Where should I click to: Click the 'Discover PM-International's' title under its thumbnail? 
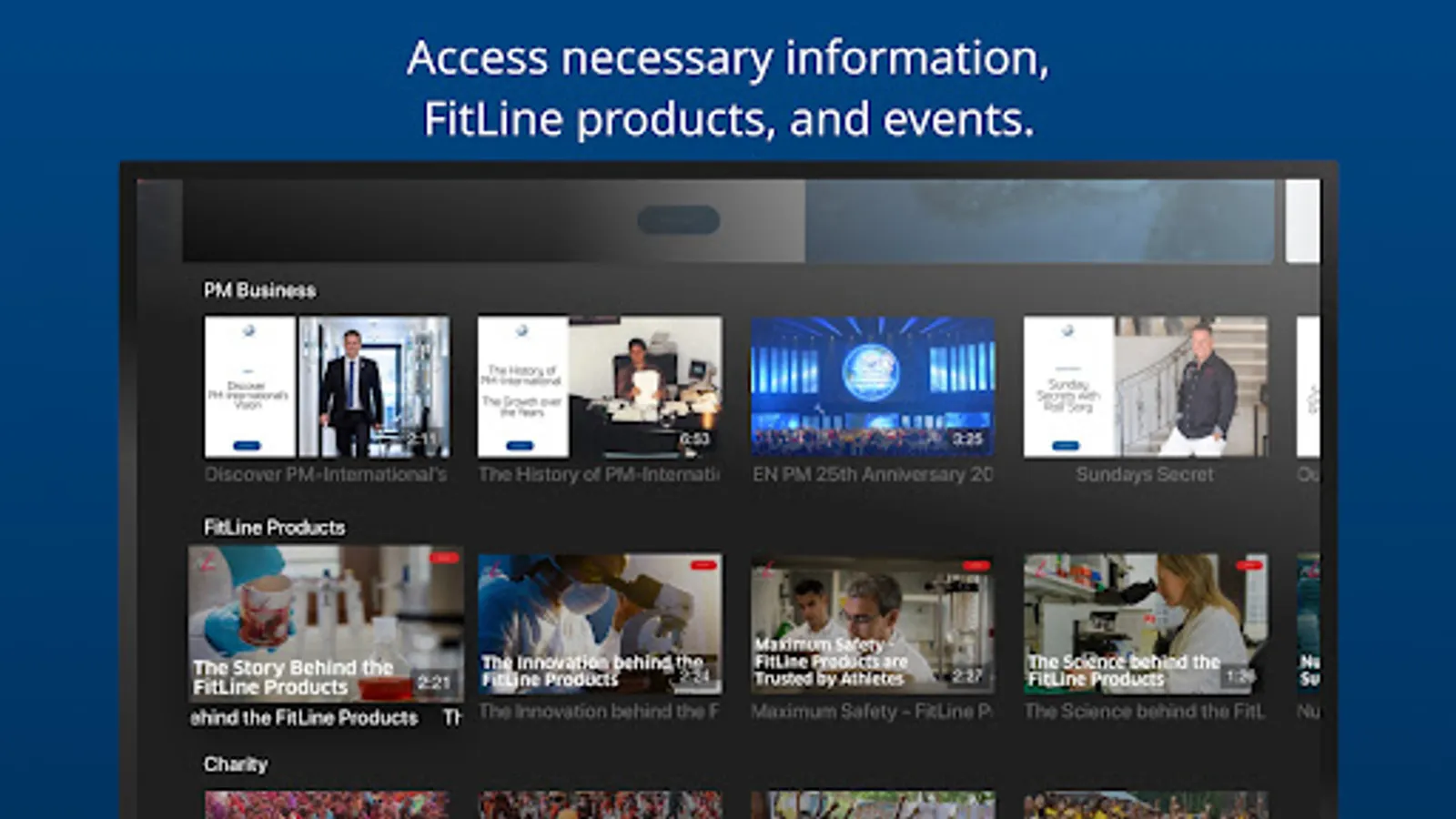point(326,474)
